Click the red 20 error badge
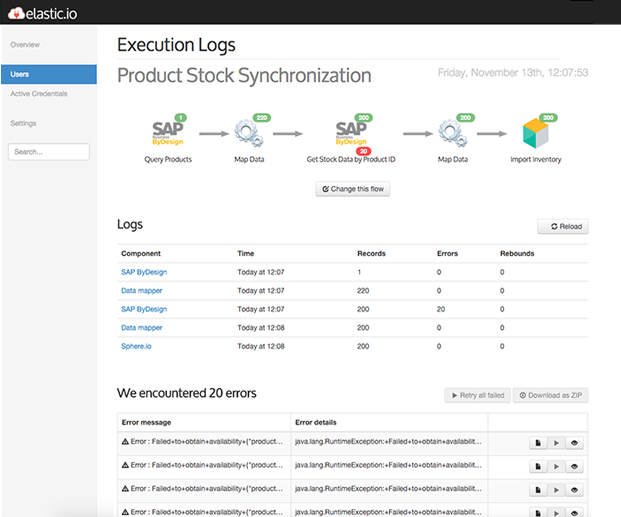 363,151
